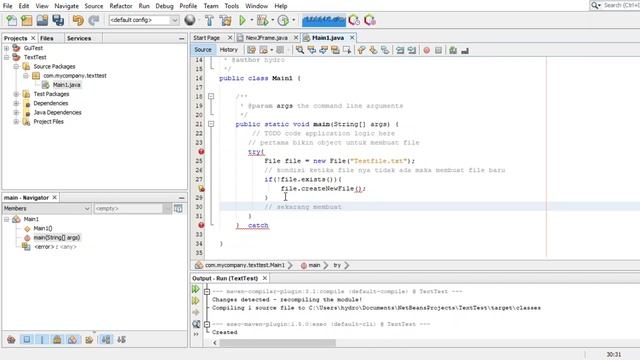The image size is (640, 360).
Task: Click the Source view button
Action: (x=203, y=50)
